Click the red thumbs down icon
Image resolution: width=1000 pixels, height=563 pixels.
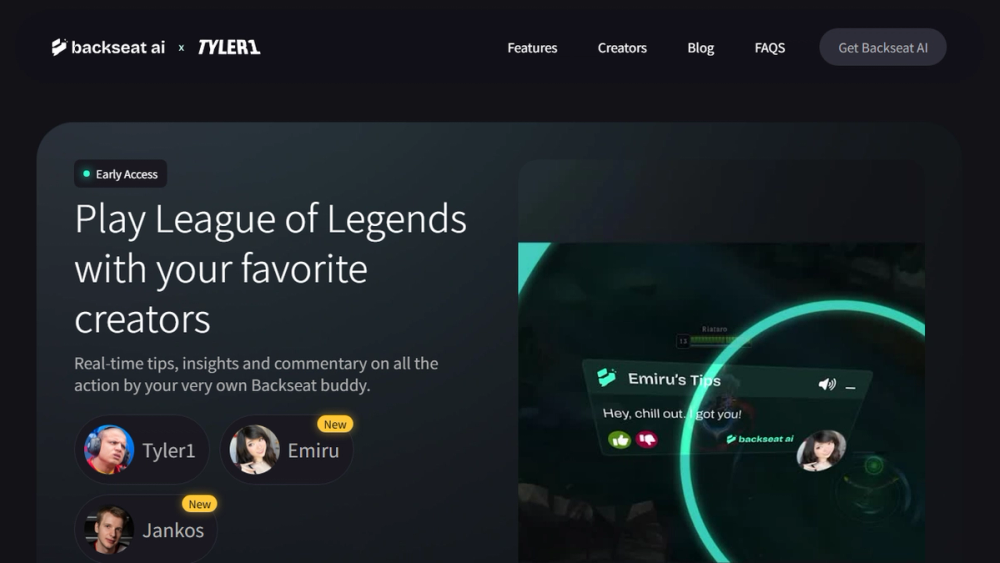647,439
